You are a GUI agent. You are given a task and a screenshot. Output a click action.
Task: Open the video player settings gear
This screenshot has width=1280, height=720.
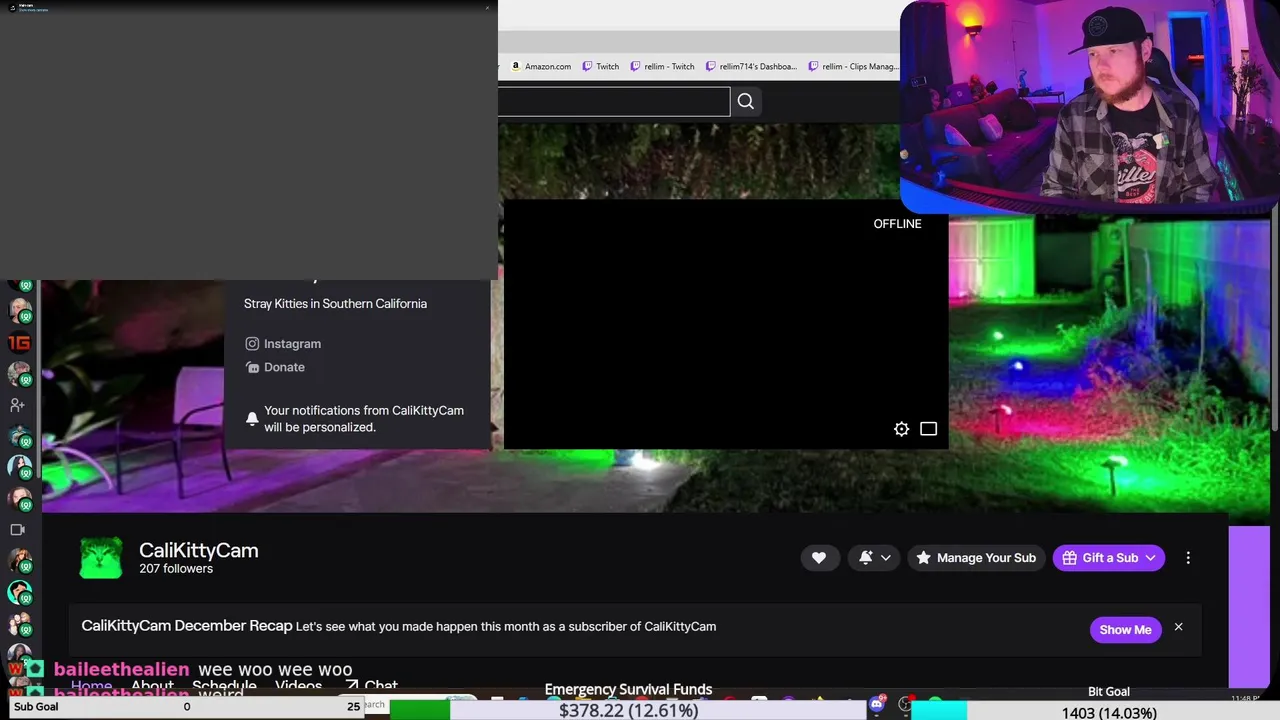(901, 429)
